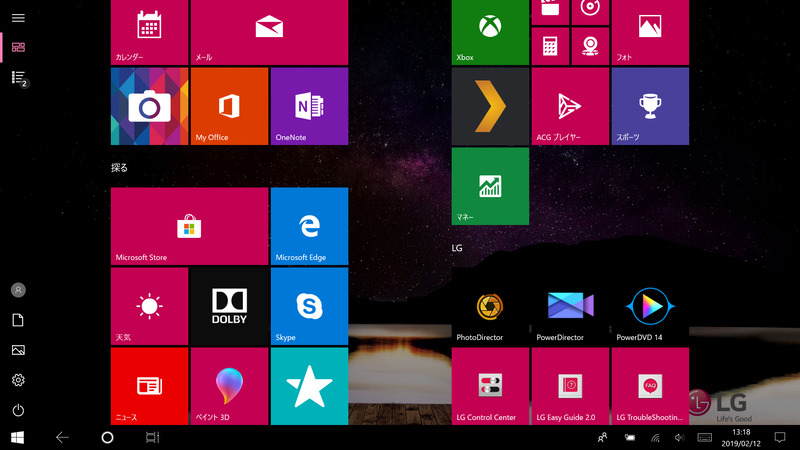
Task: Launch the Skype tile
Action: (310, 306)
